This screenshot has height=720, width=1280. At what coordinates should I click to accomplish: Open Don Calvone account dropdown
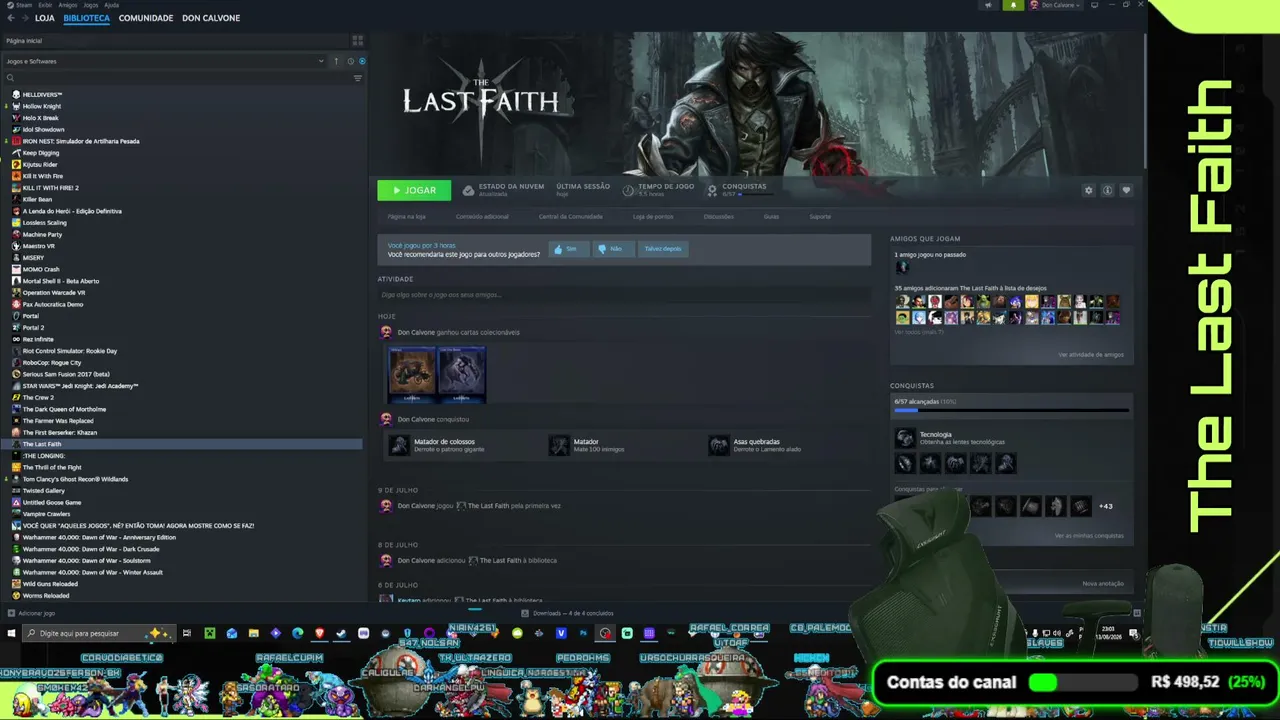coord(1056,5)
